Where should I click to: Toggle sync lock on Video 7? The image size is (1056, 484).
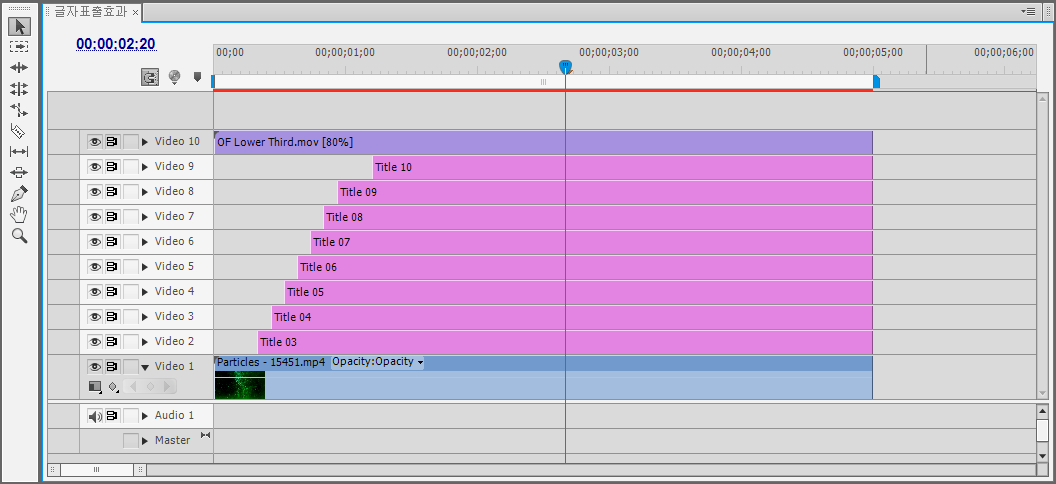[x=112, y=217]
